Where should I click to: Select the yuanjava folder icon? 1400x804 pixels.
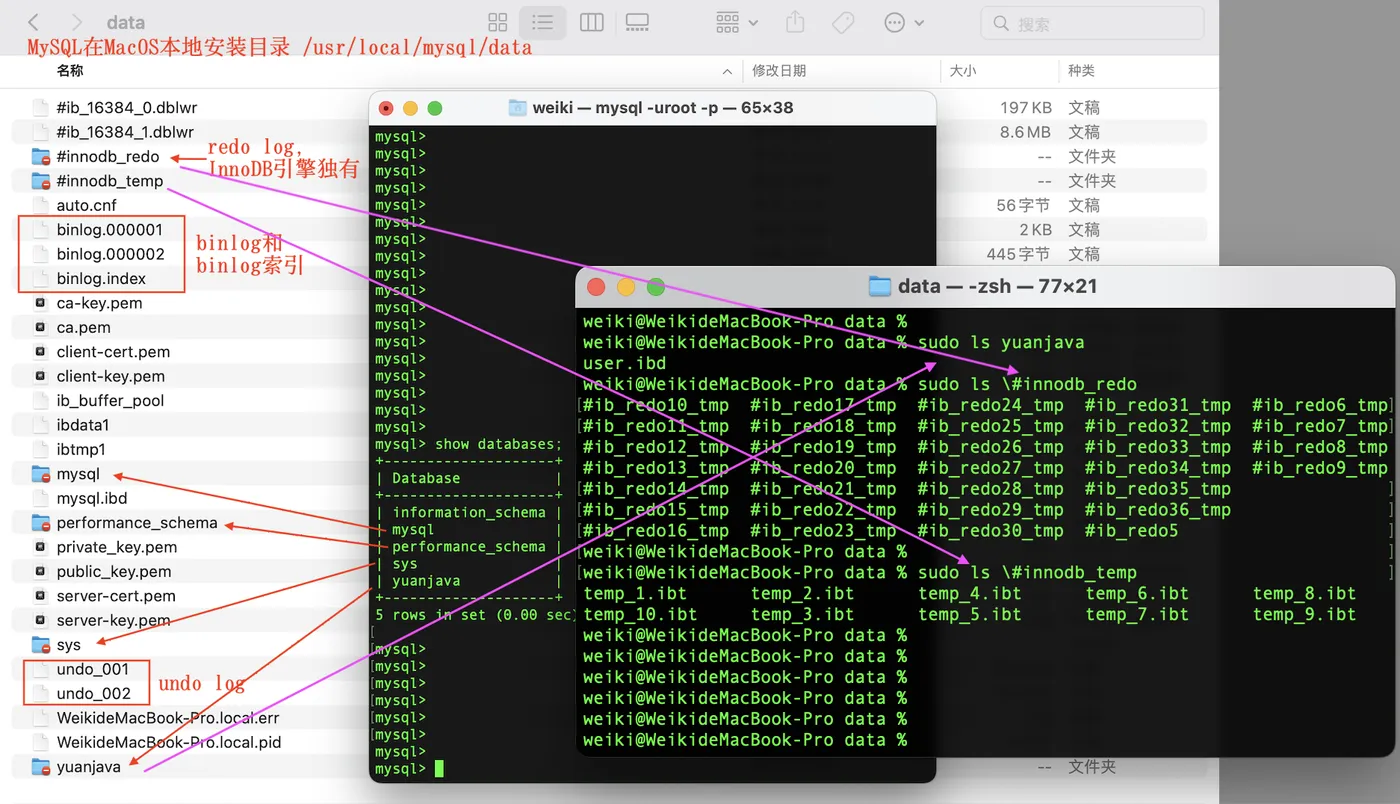click(x=41, y=767)
